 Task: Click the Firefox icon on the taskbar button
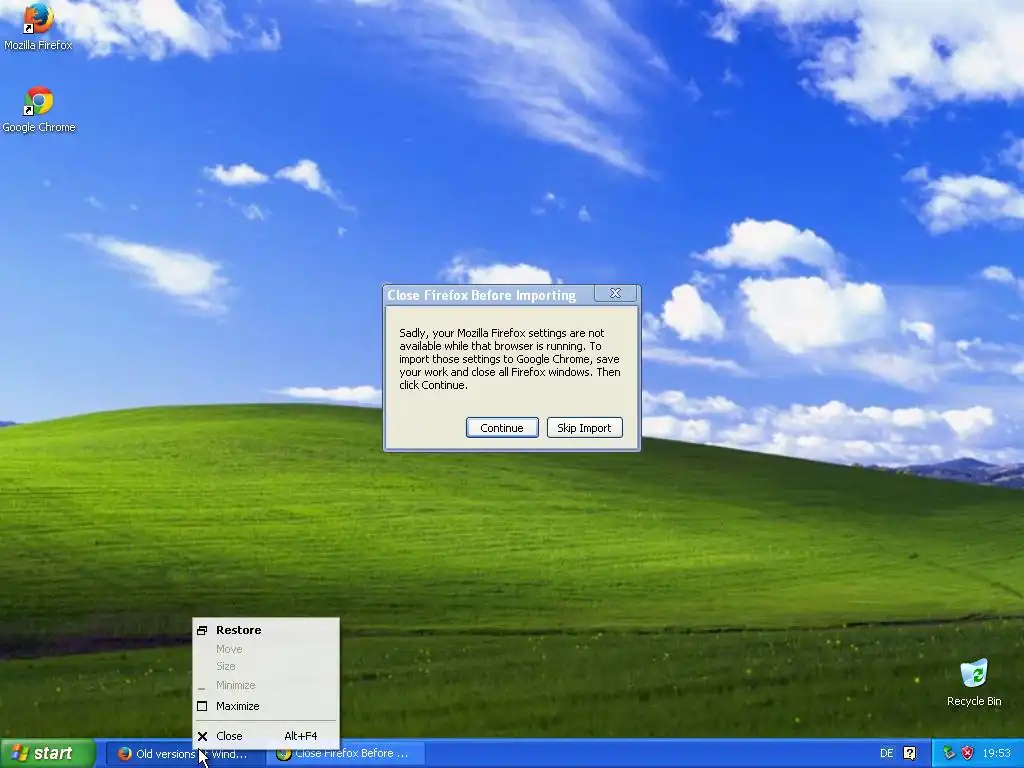(124, 754)
